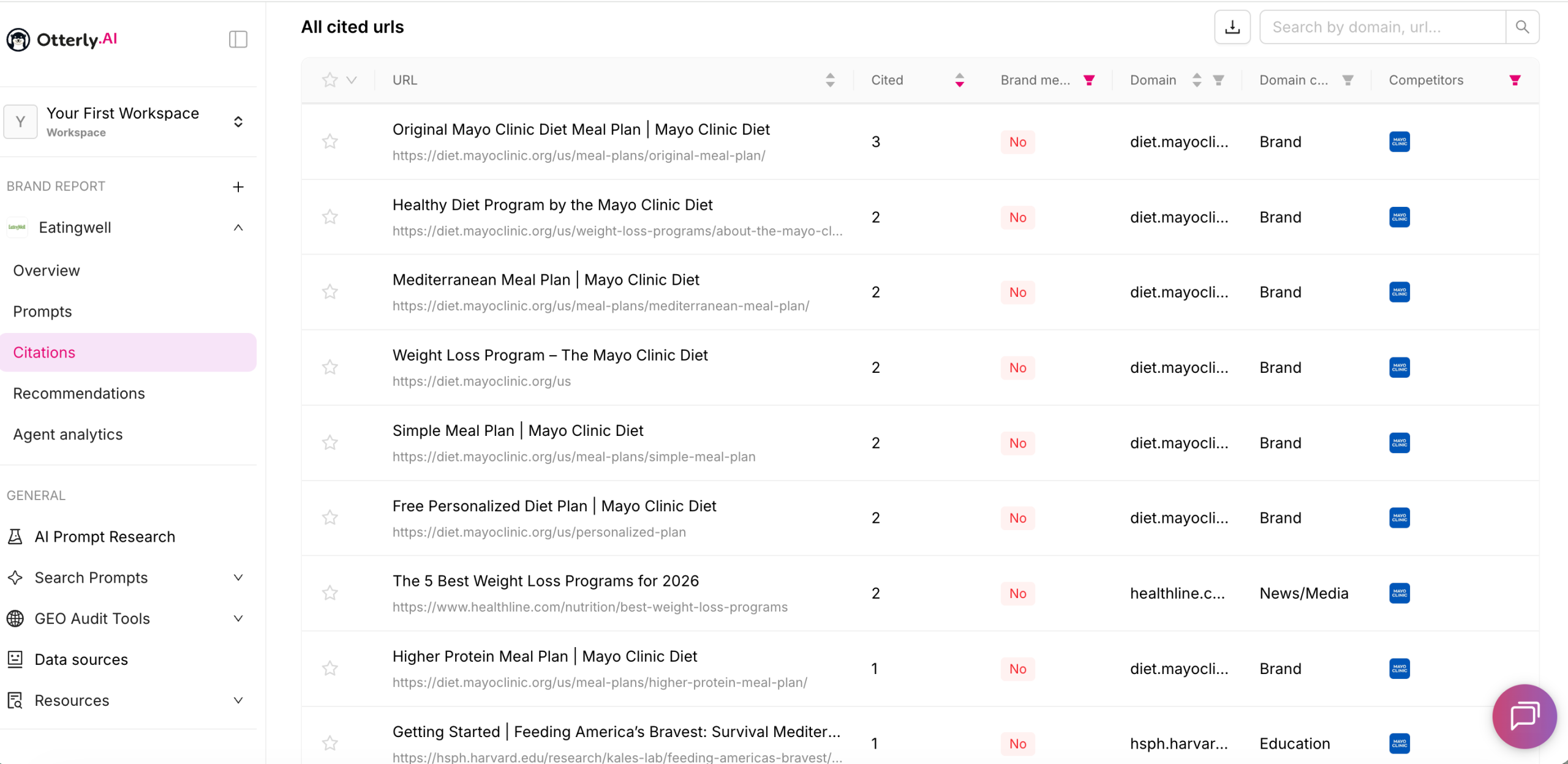
Task: Click Mayo Clinic icon in Mediterranean Meal Plan row
Action: tap(1400, 292)
